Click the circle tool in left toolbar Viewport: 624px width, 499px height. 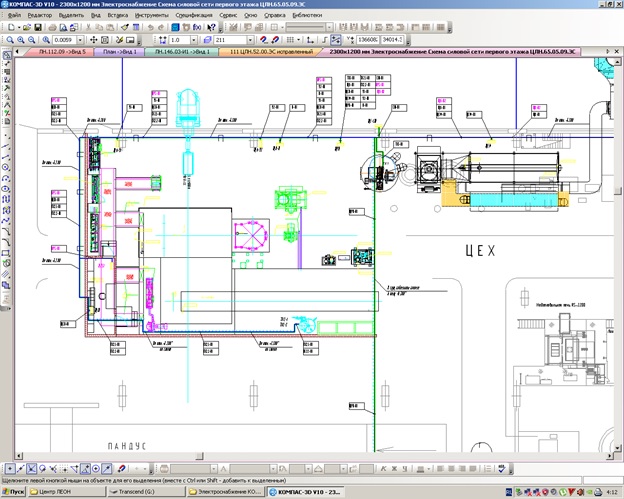(x=6, y=168)
